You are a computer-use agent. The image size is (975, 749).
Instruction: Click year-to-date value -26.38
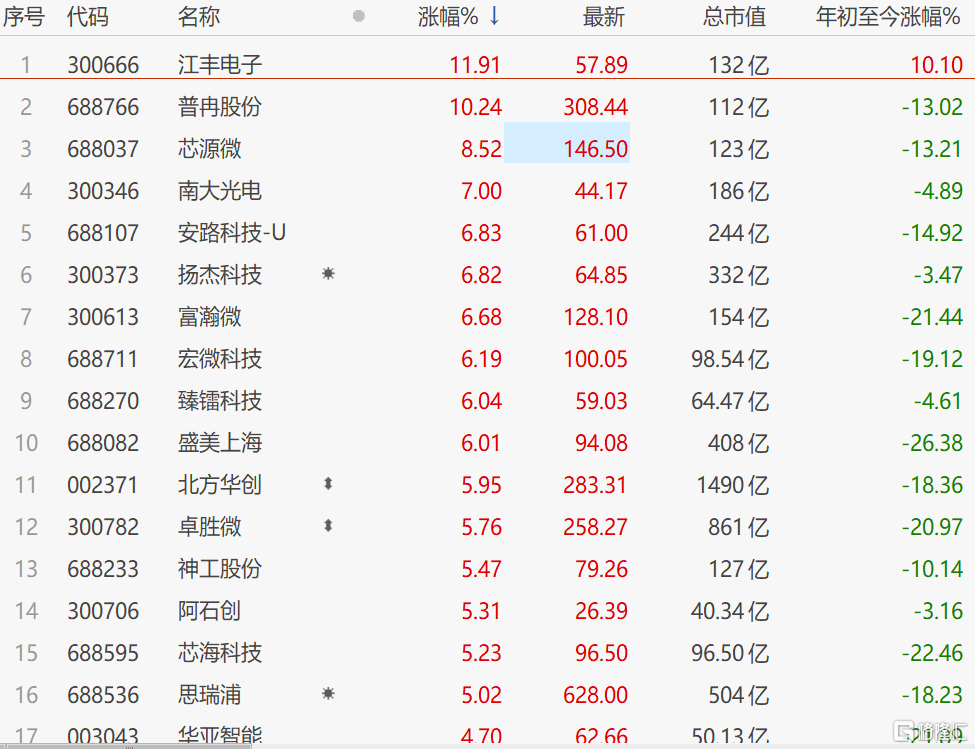933,443
